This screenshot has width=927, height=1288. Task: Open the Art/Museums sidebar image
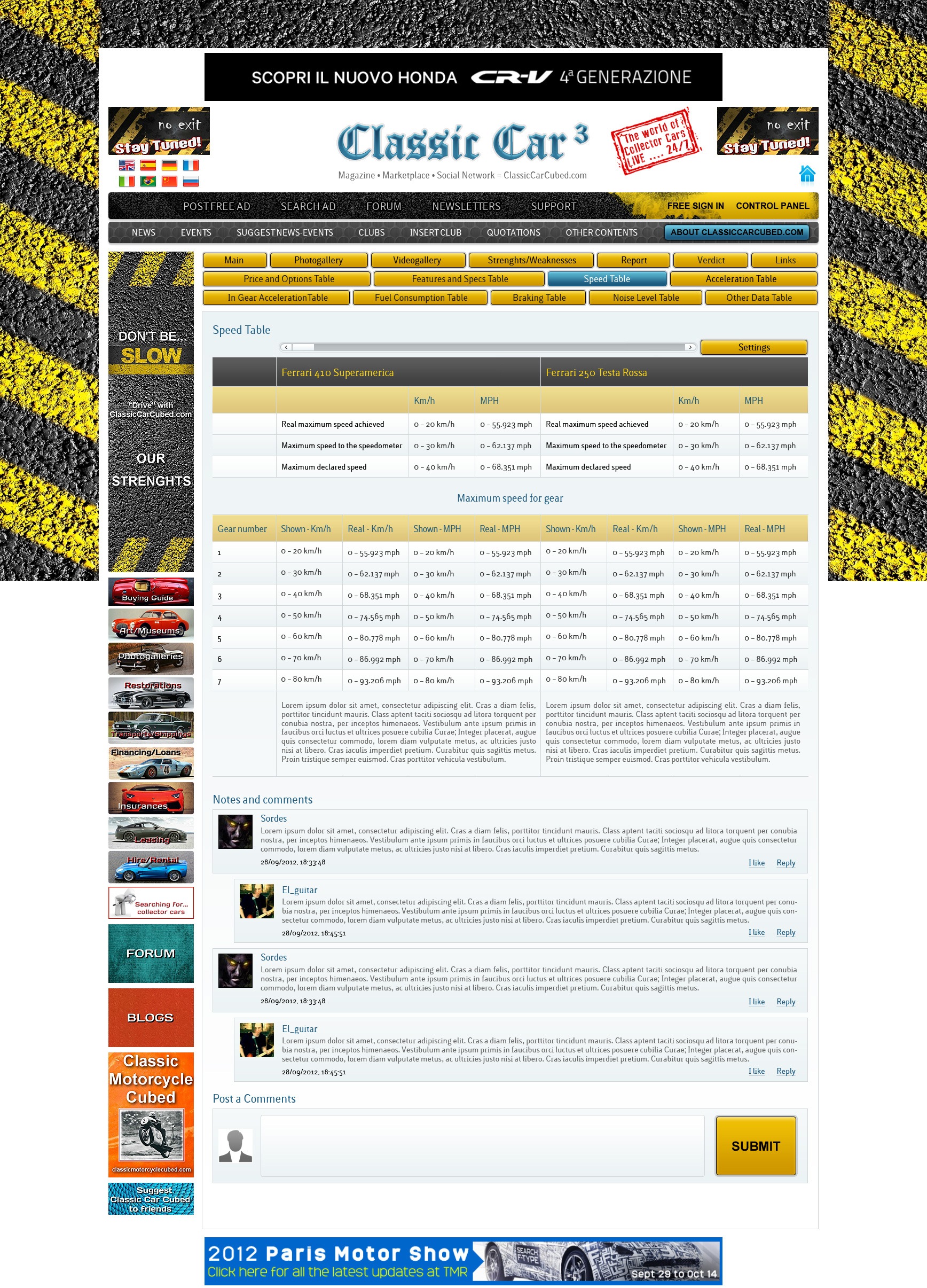point(151,624)
